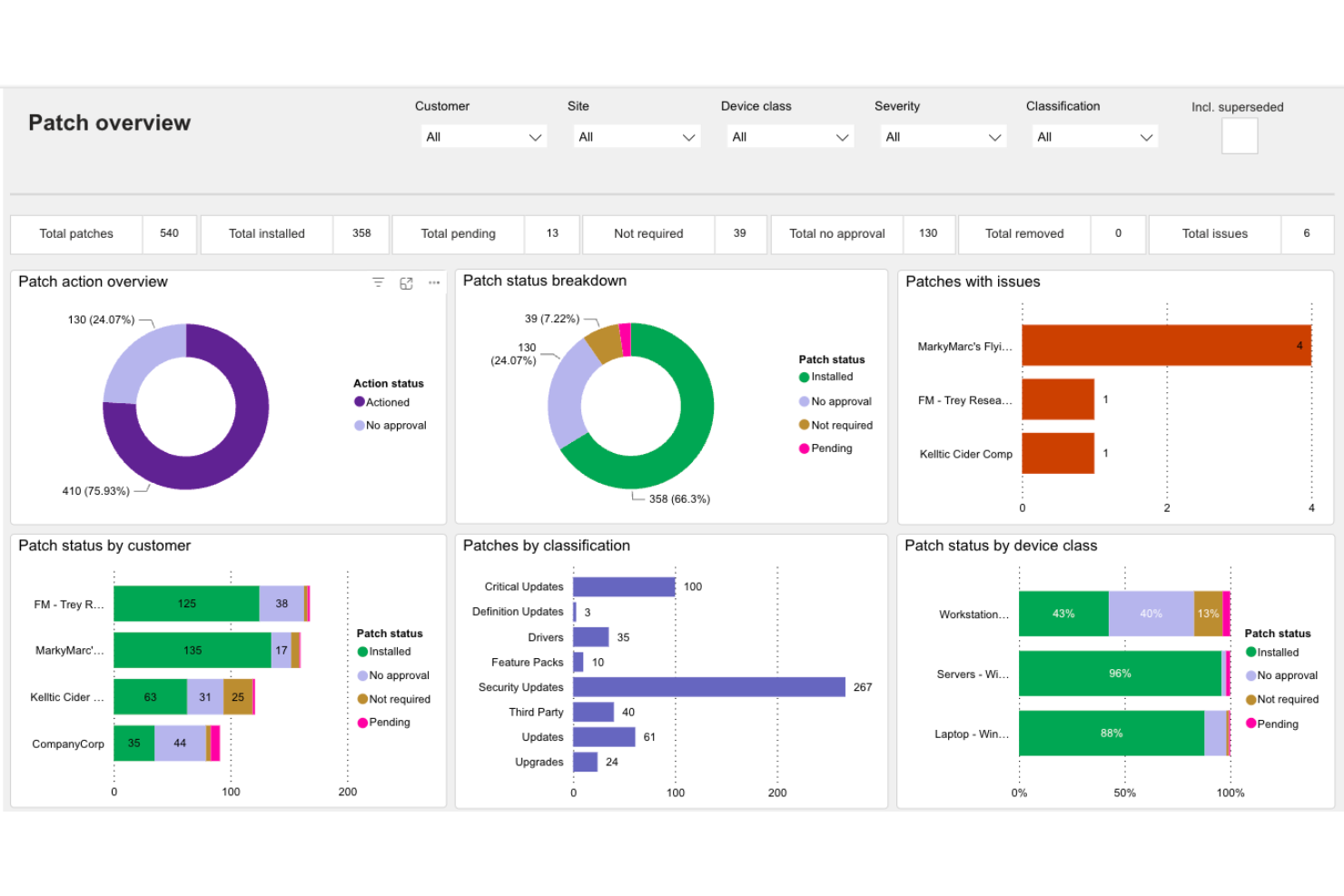Open focus mode for Patch action overview chart
The width and height of the screenshot is (1344, 896).
(406, 282)
